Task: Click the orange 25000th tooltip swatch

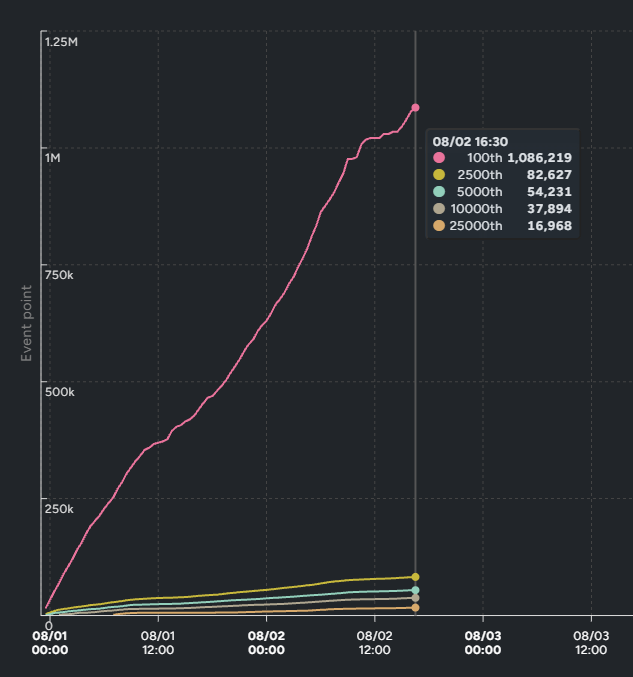Action: tap(439, 225)
